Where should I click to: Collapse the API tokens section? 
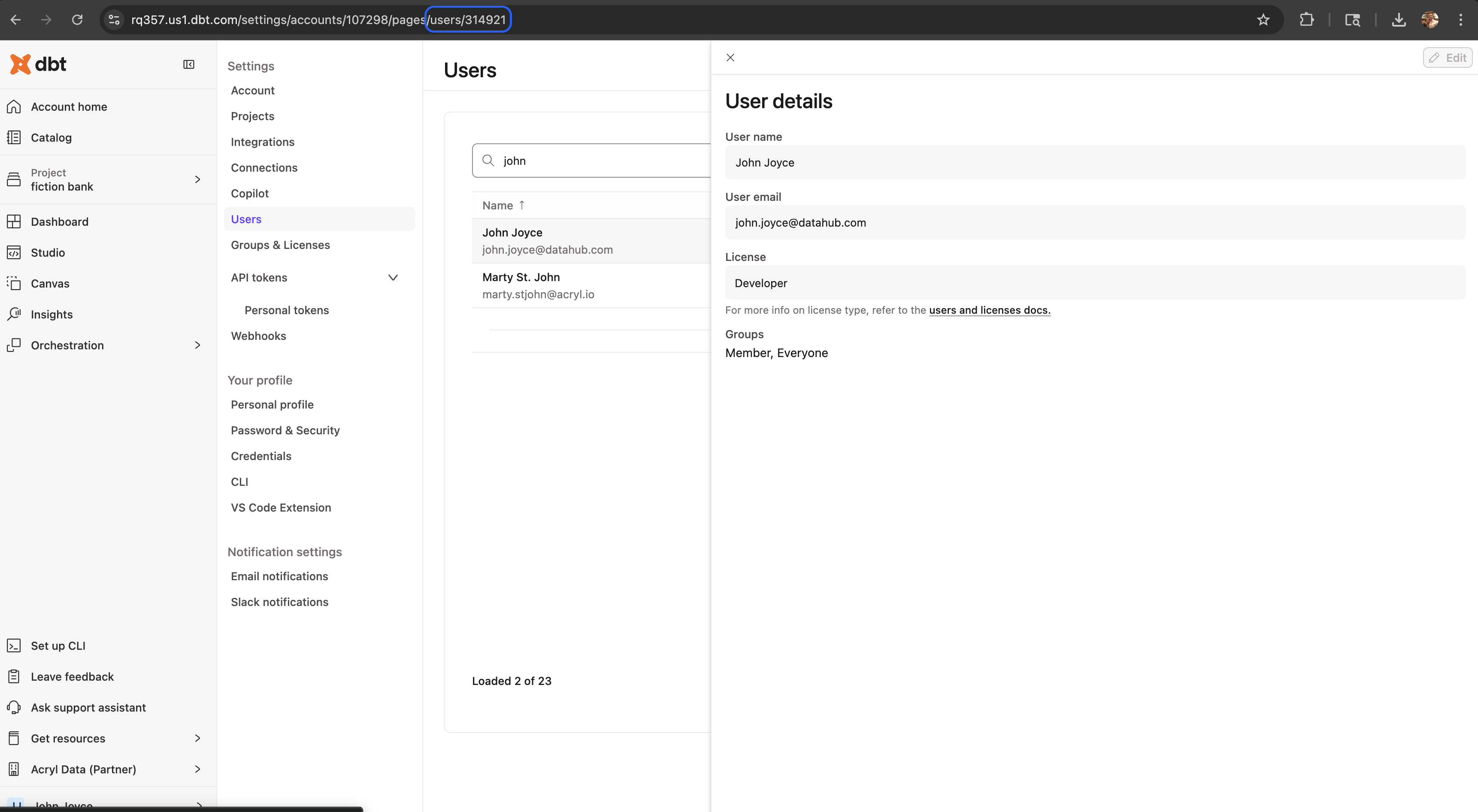pos(393,278)
